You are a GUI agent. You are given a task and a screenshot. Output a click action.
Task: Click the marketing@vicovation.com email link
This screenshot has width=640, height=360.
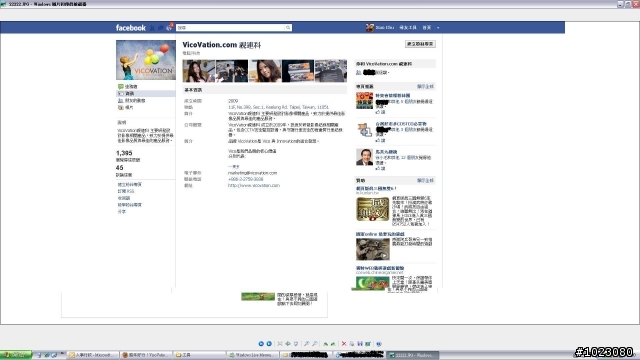coord(252,173)
